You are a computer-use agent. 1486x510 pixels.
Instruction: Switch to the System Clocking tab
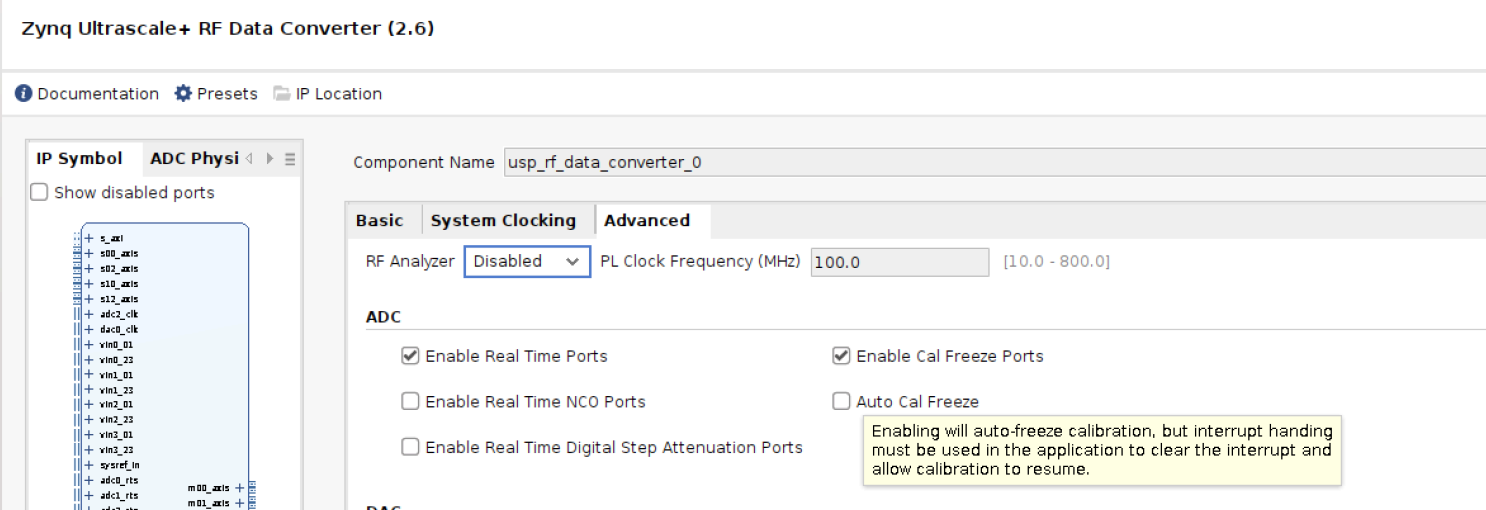[503, 221]
